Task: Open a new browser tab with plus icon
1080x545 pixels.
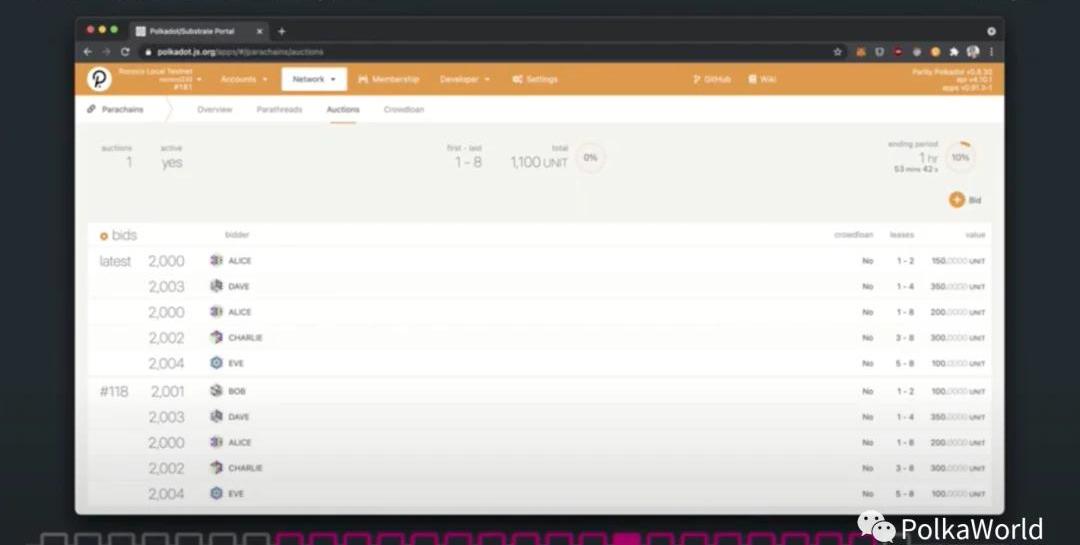Action: (281, 31)
